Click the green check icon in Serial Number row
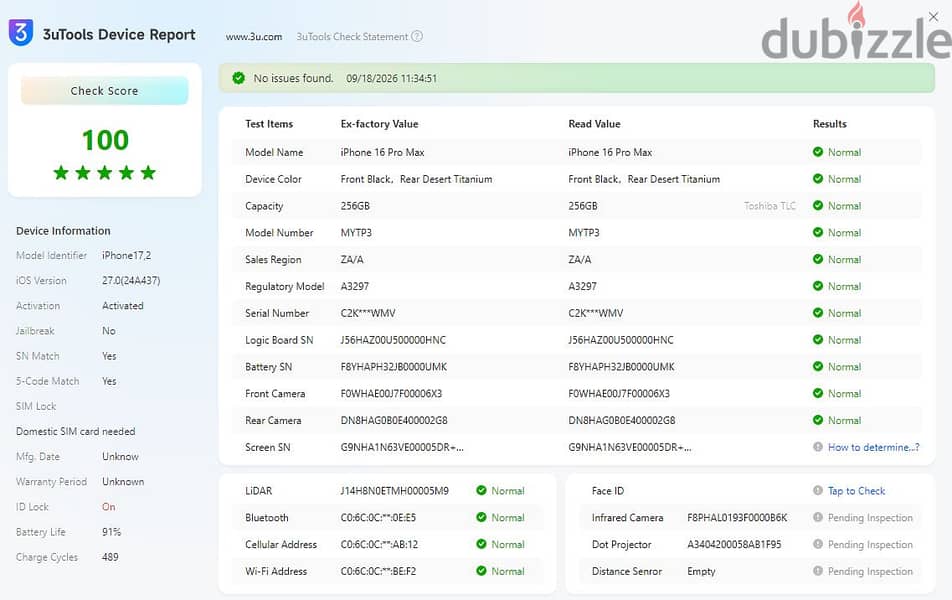This screenshot has width=952, height=600. pyautogui.click(x=818, y=313)
